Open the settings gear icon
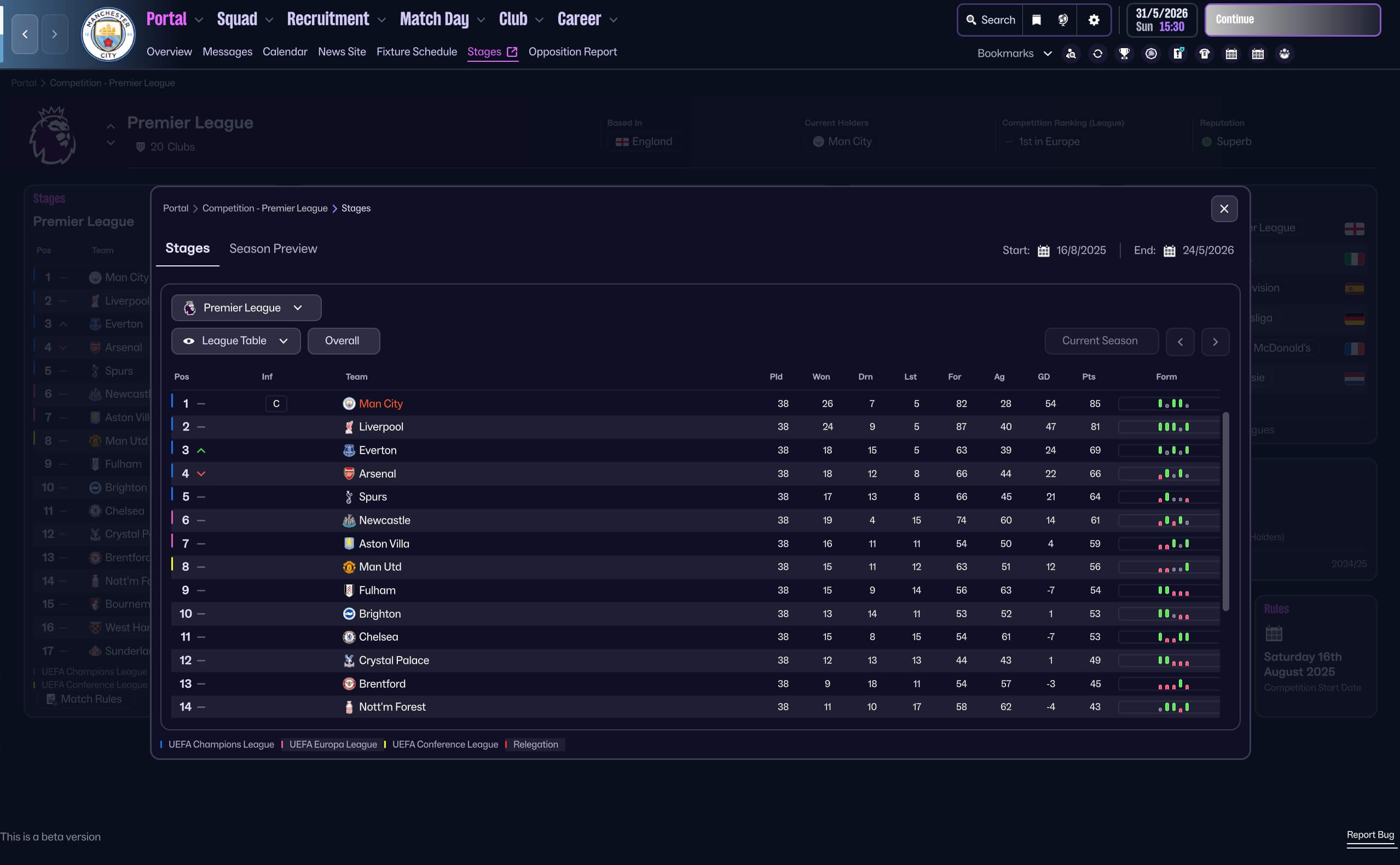Screen dimensions: 1400x865 click(1094, 20)
